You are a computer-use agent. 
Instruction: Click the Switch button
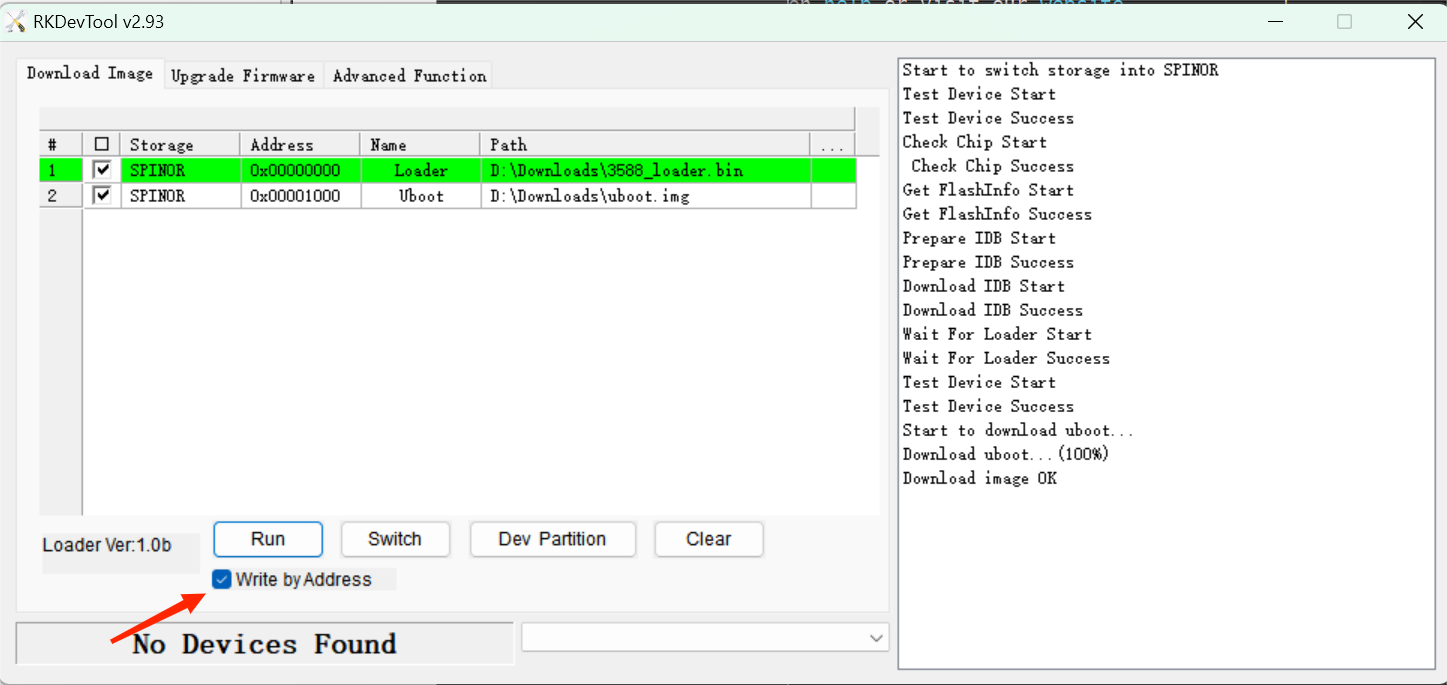pyautogui.click(x=395, y=539)
